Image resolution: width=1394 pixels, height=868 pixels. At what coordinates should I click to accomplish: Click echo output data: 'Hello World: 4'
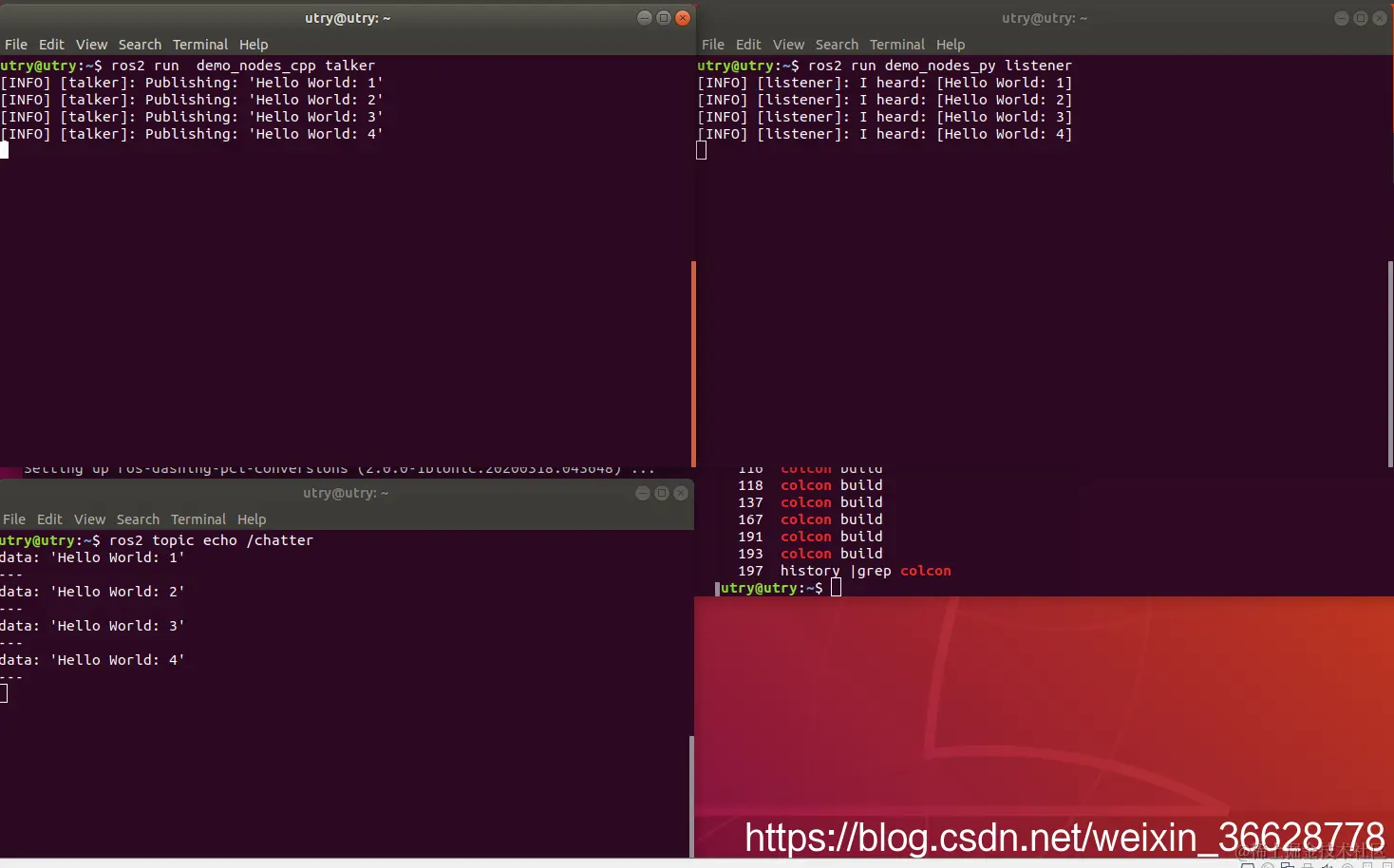92,660
